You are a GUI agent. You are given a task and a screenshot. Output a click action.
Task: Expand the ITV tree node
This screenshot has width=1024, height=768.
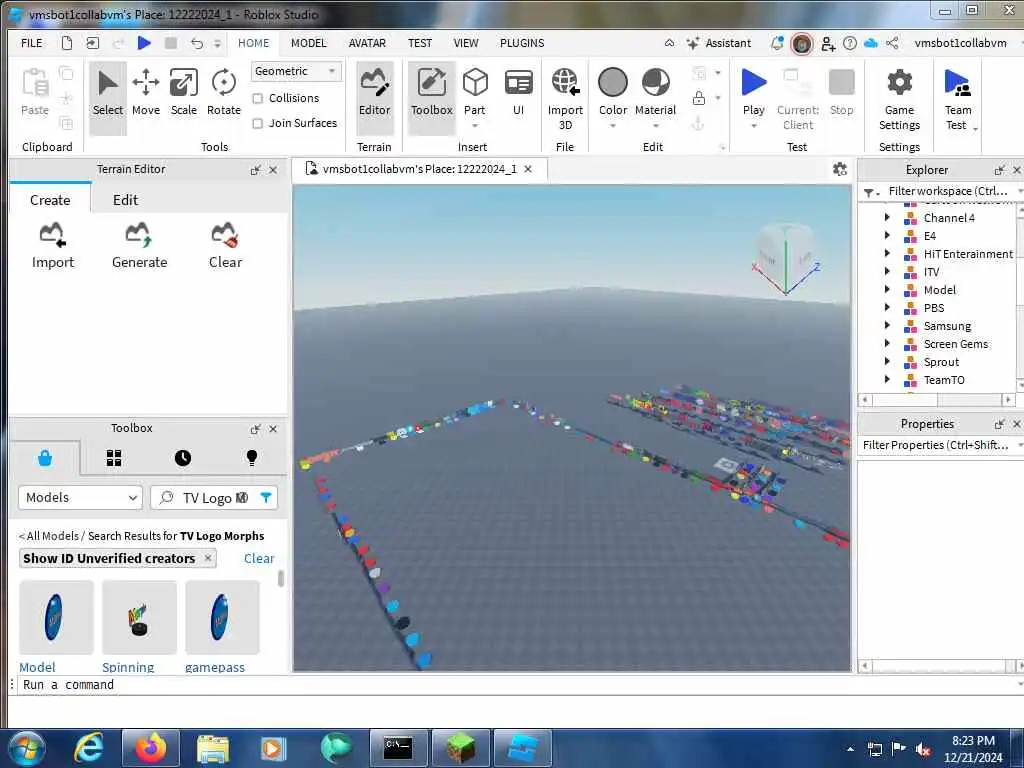[887, 271]
